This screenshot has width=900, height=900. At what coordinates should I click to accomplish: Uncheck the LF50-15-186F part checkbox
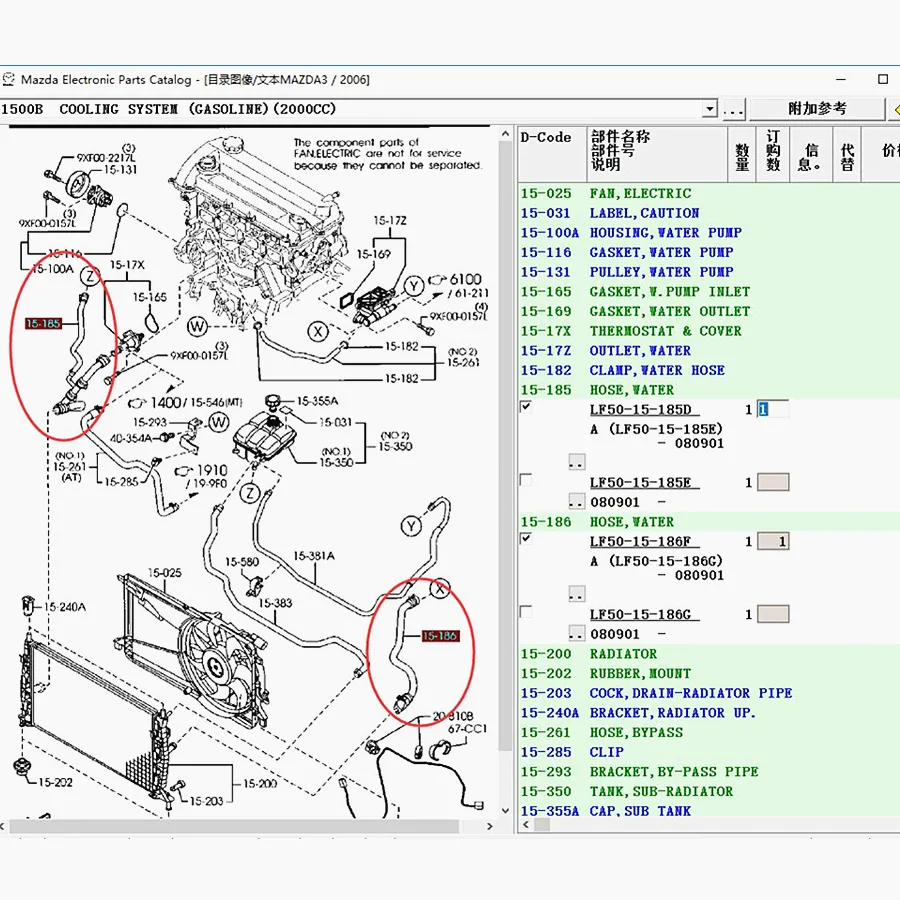525,539
